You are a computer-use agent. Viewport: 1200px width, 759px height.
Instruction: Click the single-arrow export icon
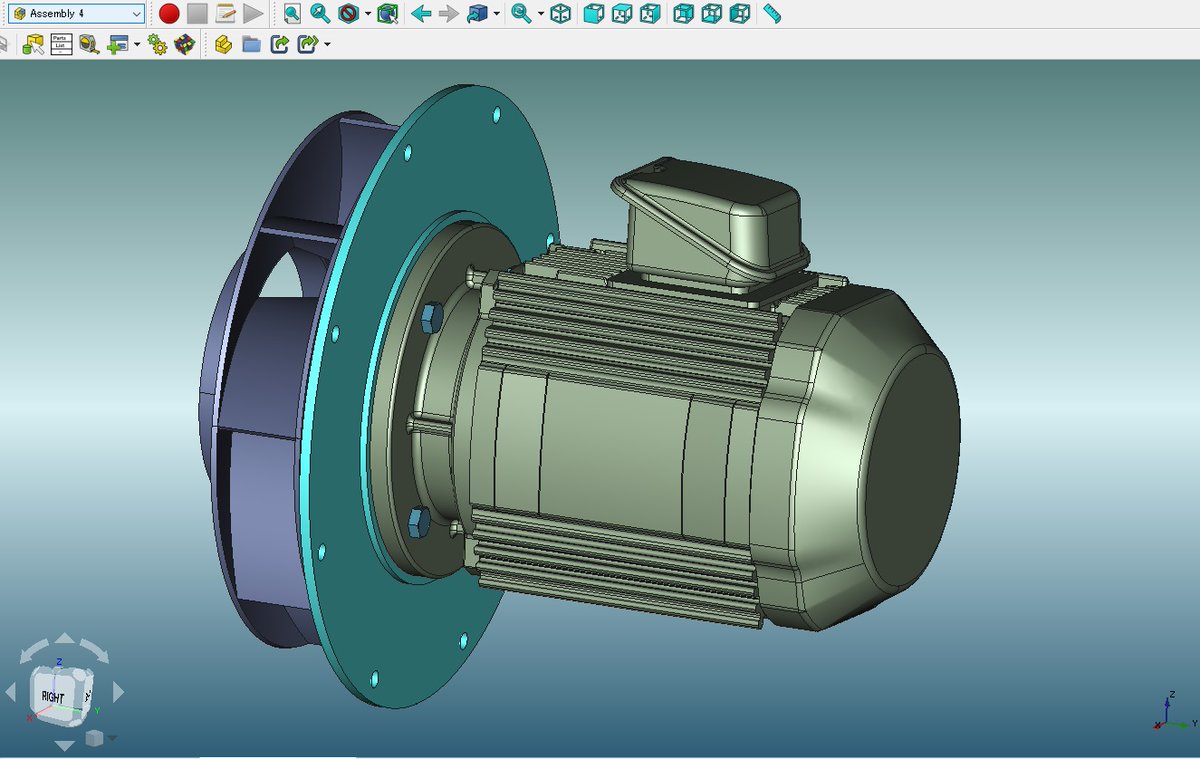pyautogui.click(x=279, y=44)
